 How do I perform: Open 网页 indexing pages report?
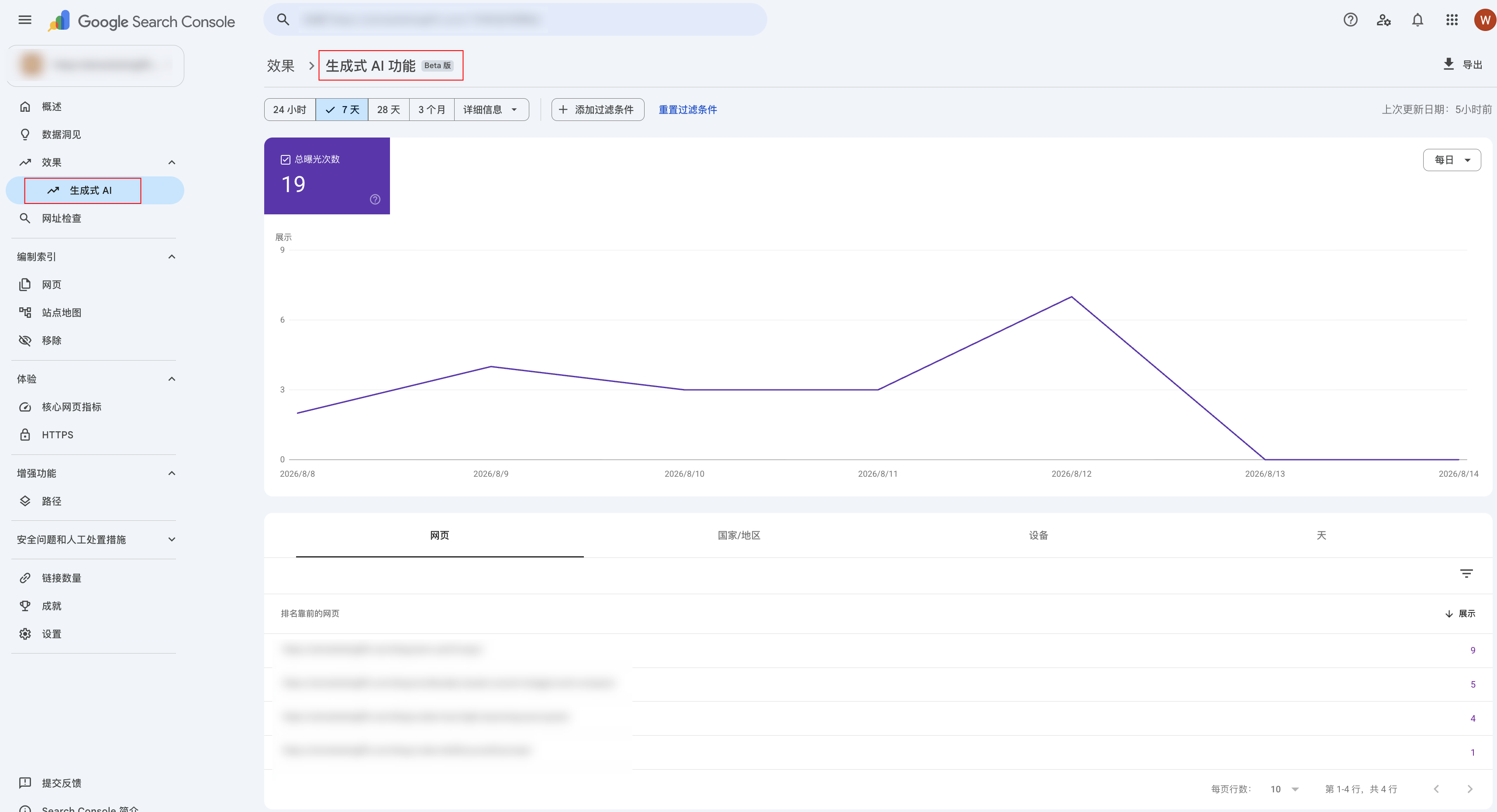(x=95, y=285)
